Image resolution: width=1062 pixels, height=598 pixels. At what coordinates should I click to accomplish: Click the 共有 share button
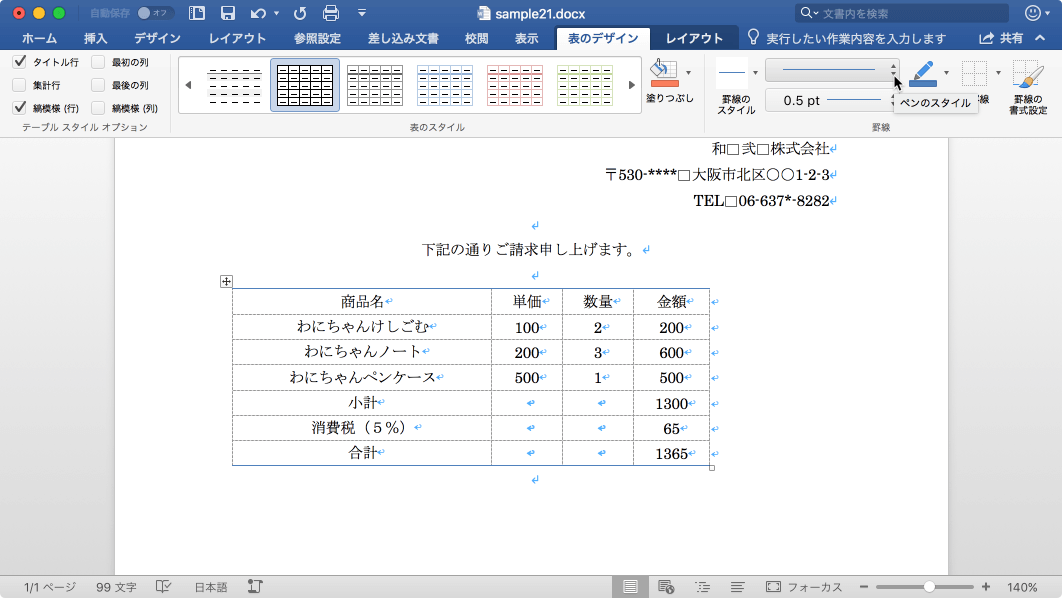pyautogui.click(x=1002, y=39)
